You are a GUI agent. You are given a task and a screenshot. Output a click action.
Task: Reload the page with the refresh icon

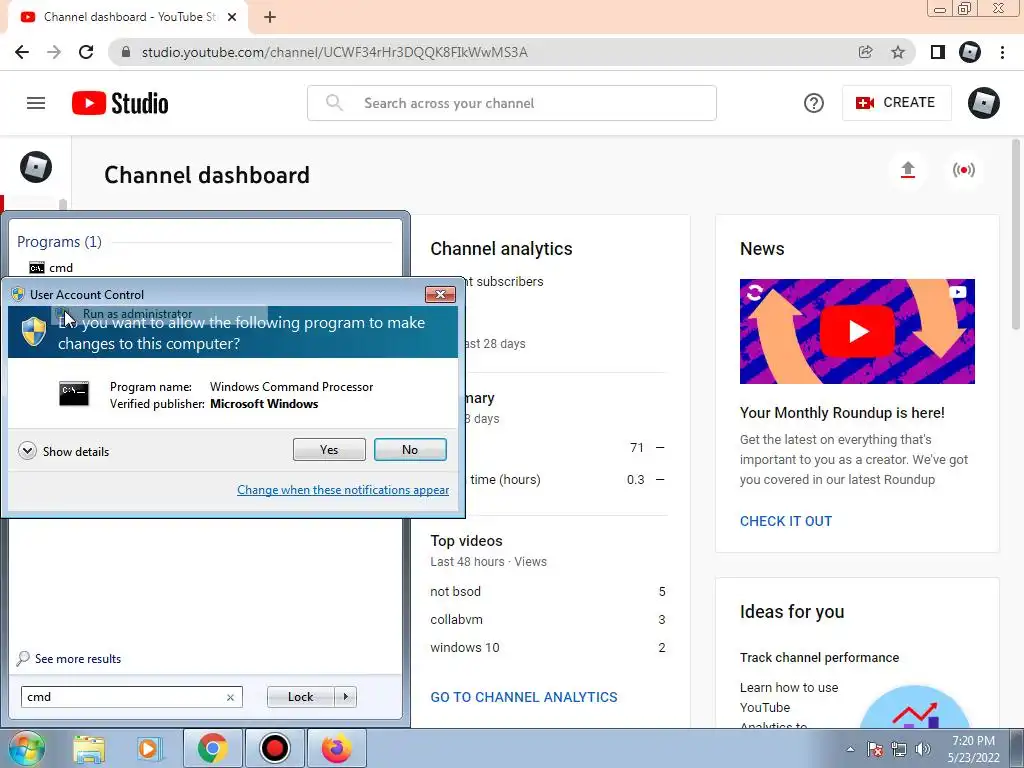pyautogui.click(x=86, y=52)
